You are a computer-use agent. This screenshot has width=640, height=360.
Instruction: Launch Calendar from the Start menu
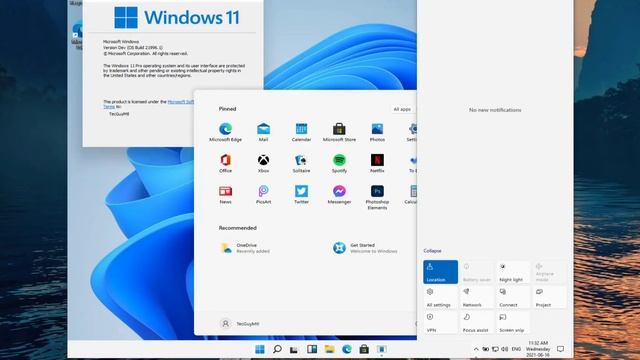[301, 132]
